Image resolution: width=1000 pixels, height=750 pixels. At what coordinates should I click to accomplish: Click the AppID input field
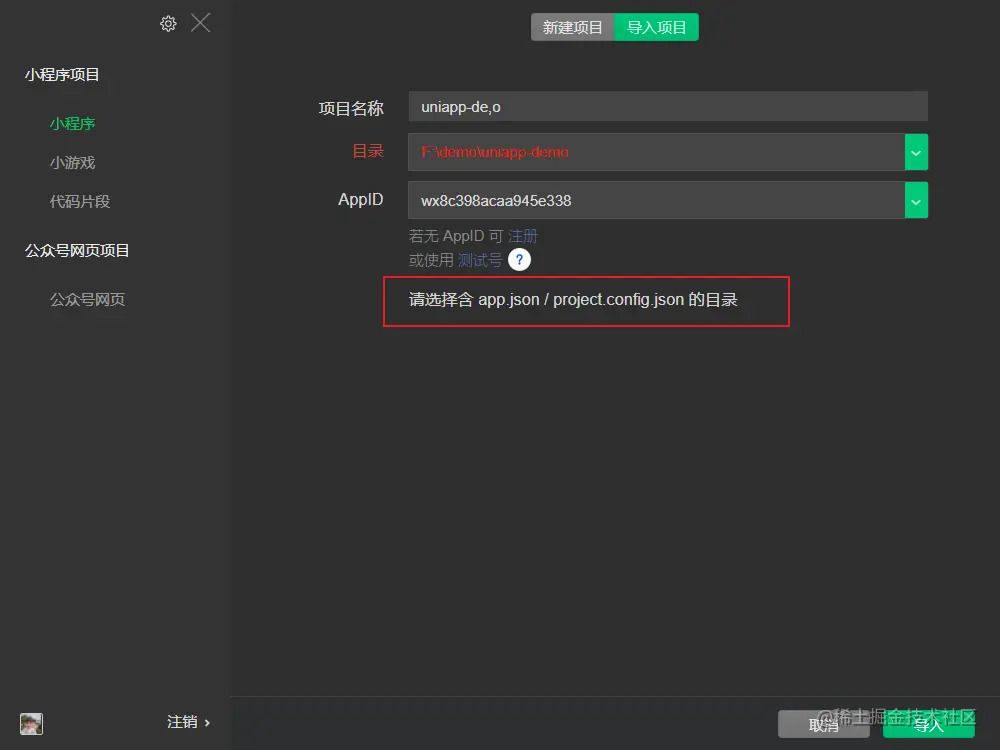(x=656, y=200)
